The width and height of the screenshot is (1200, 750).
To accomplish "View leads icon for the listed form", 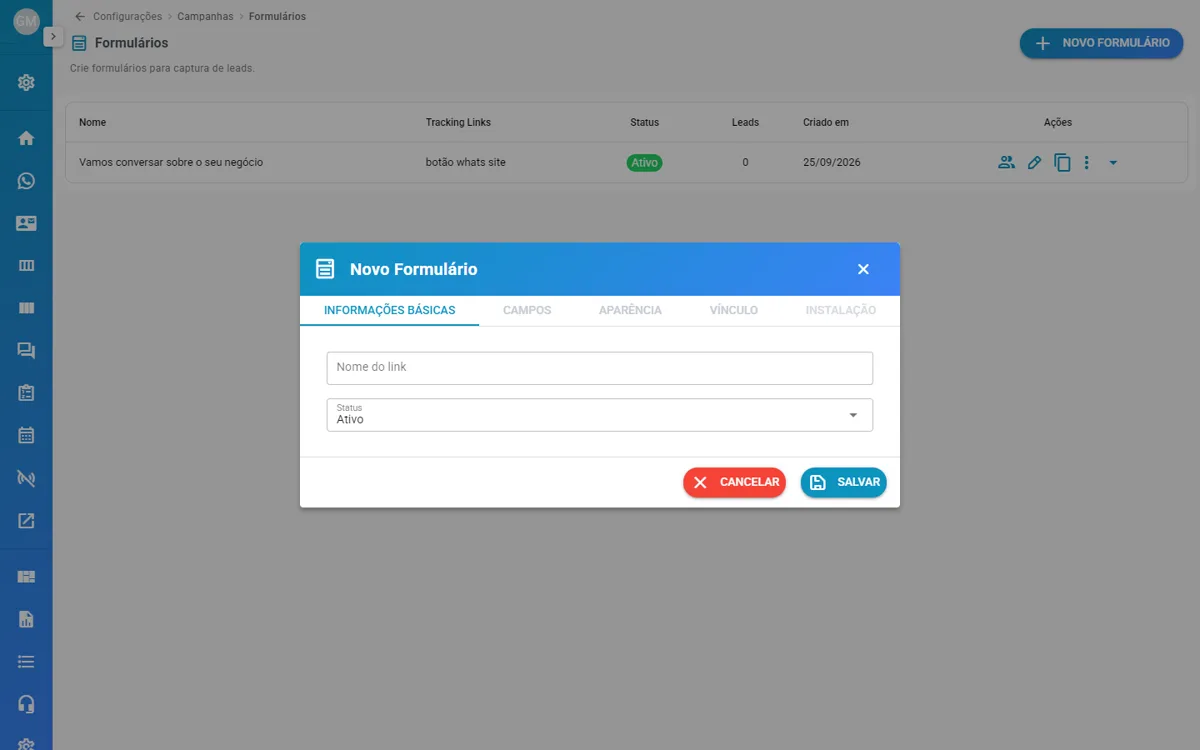I will click(1006, 162).
